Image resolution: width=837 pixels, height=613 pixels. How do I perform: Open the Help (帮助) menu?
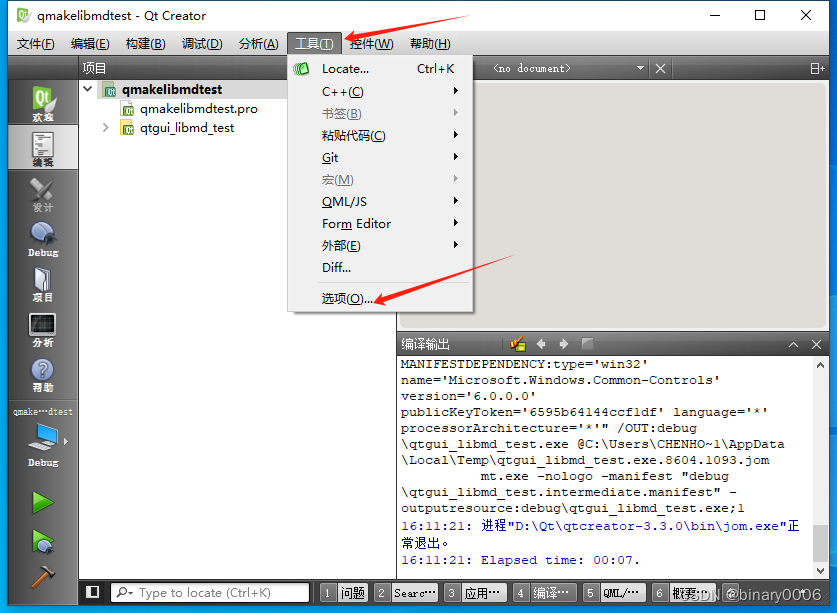coord(430,44)
